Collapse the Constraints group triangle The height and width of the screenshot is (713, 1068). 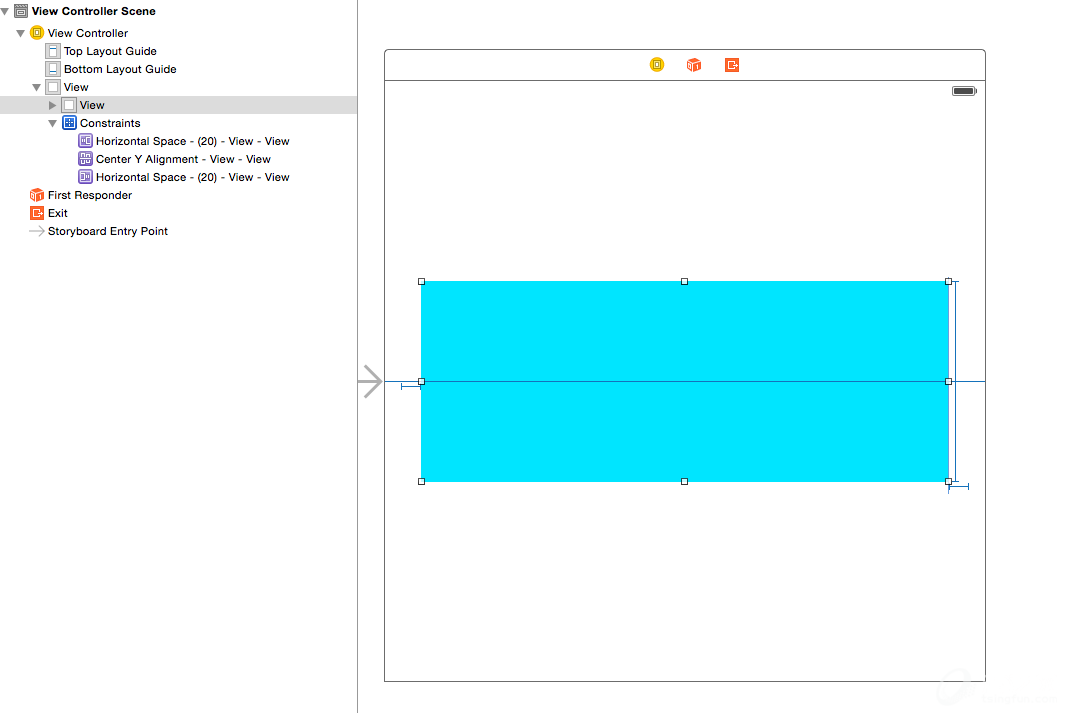pyautogui.click(x=53, y=123)
